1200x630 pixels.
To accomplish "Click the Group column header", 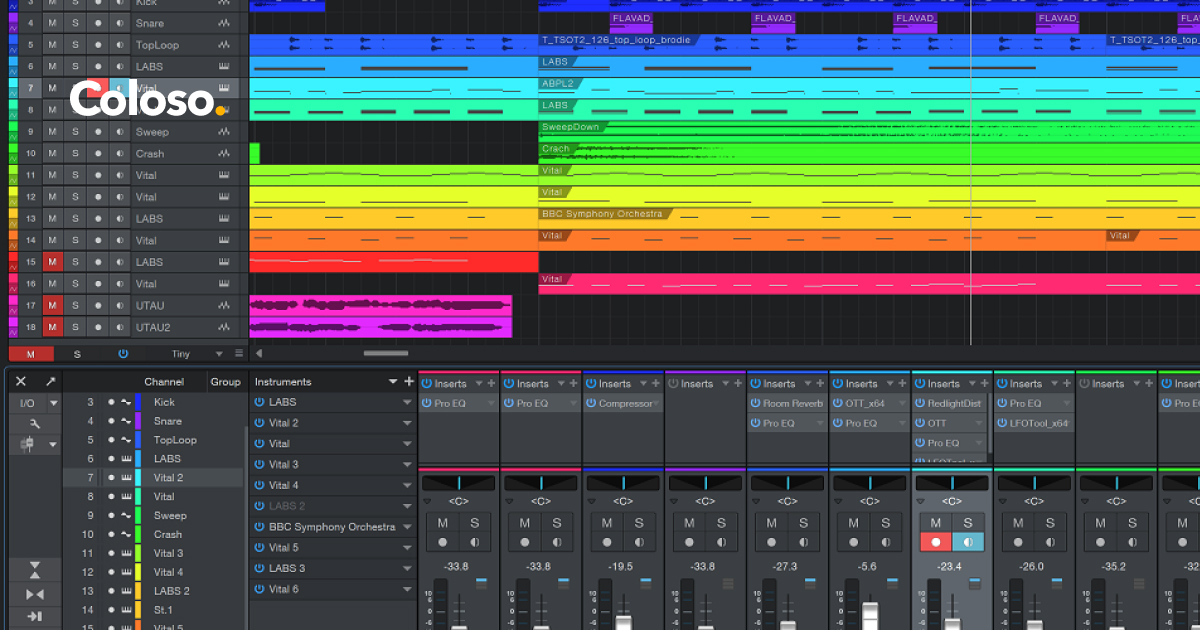I will [225, 382].
